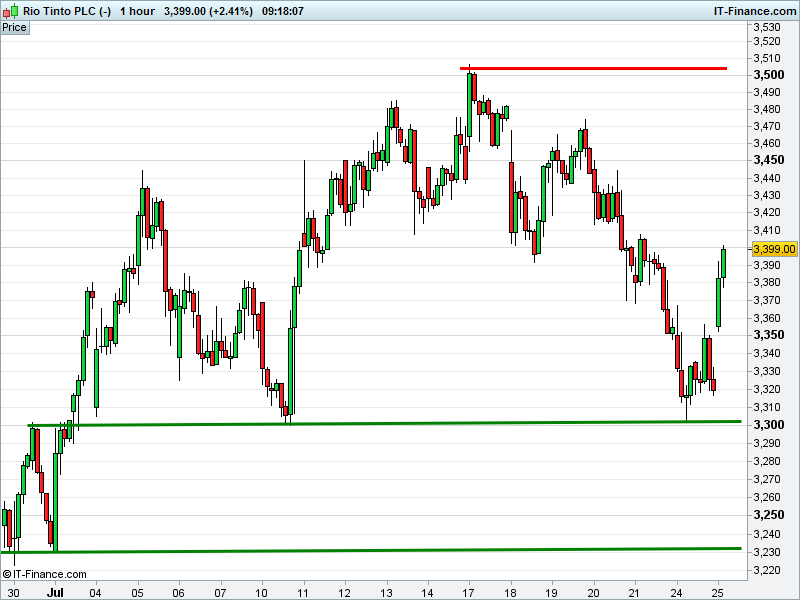Click the yellow 3,399.00 current price tag

coord(774,249)
